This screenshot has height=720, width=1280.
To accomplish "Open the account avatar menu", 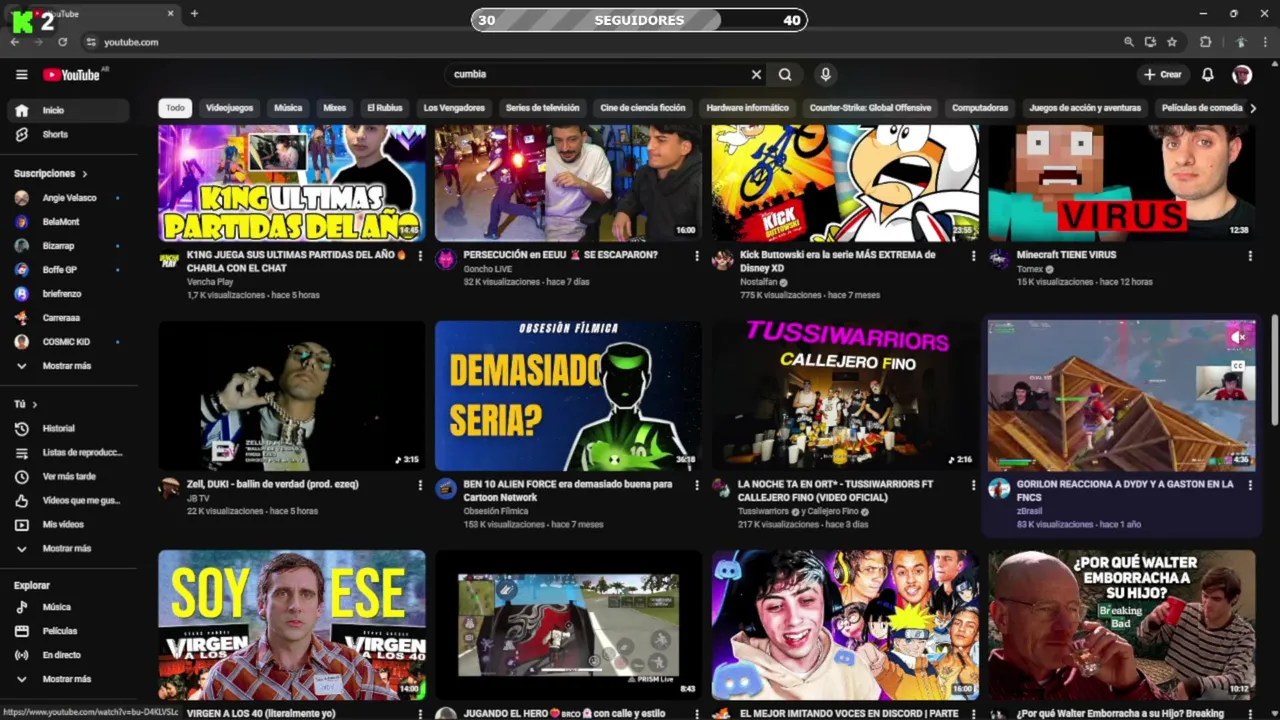I will tap(1242, 74).
